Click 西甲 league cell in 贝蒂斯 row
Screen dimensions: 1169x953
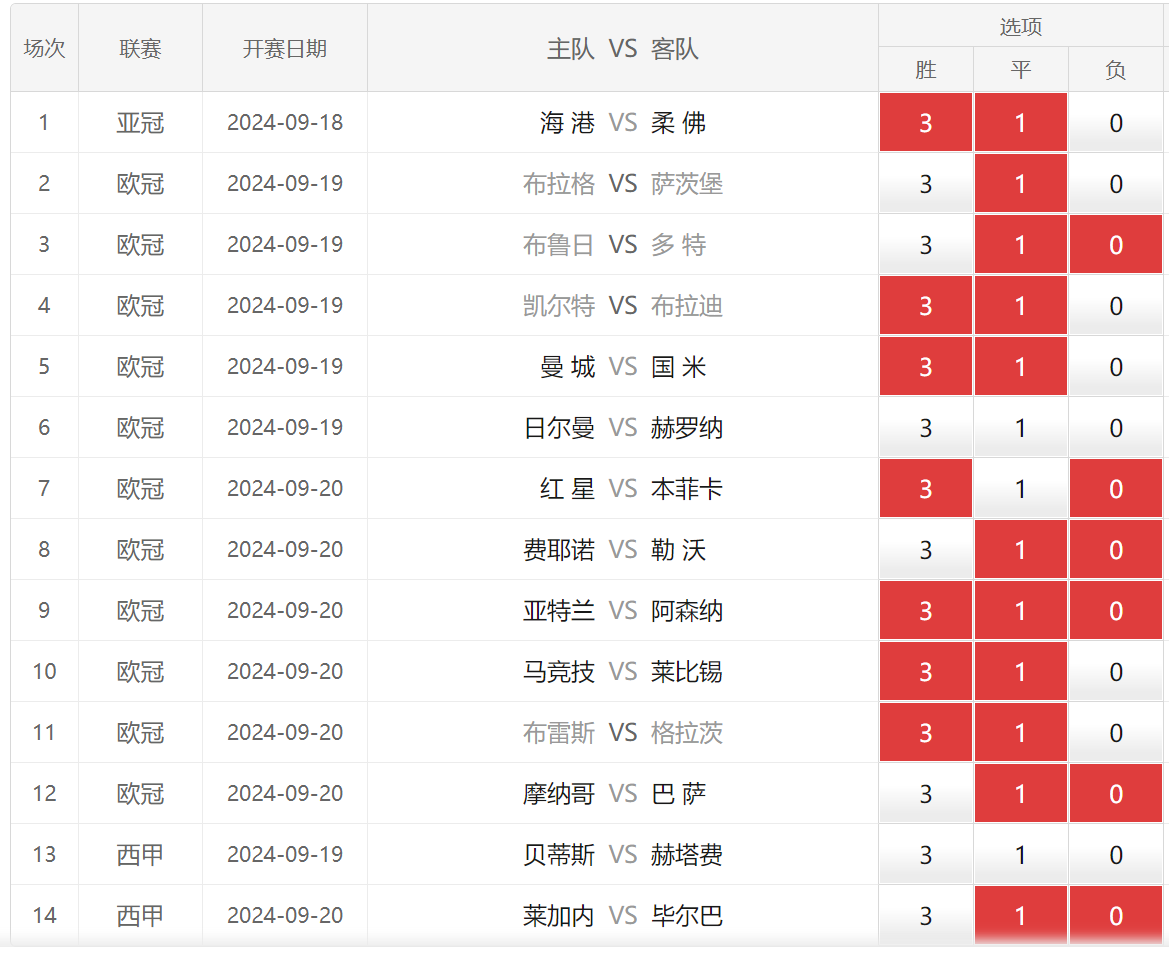[140, 855]
